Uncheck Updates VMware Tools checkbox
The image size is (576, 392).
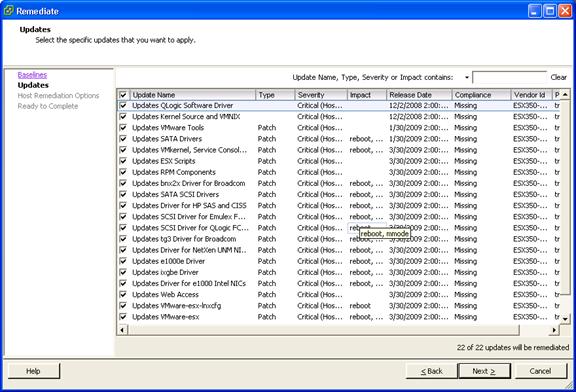[123, 127]
